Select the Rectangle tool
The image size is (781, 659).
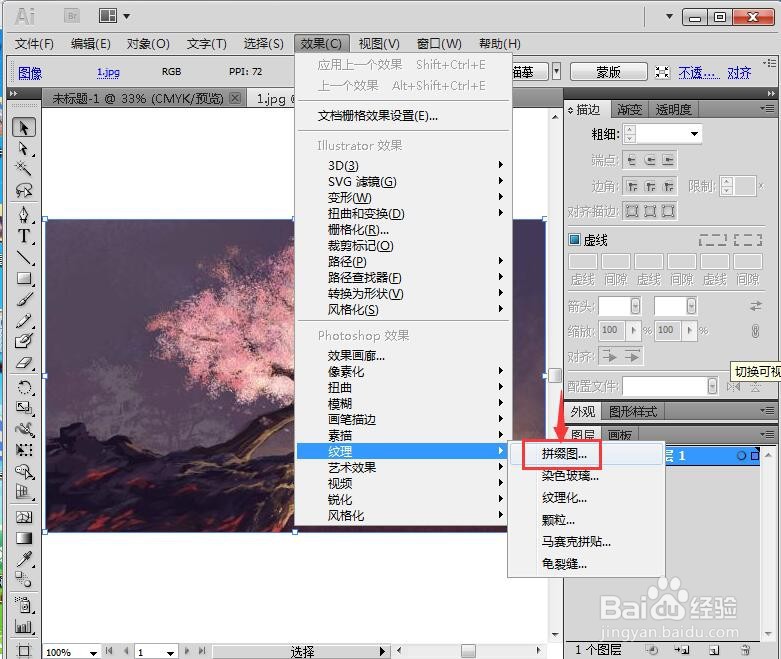click(x=23, y=278)
